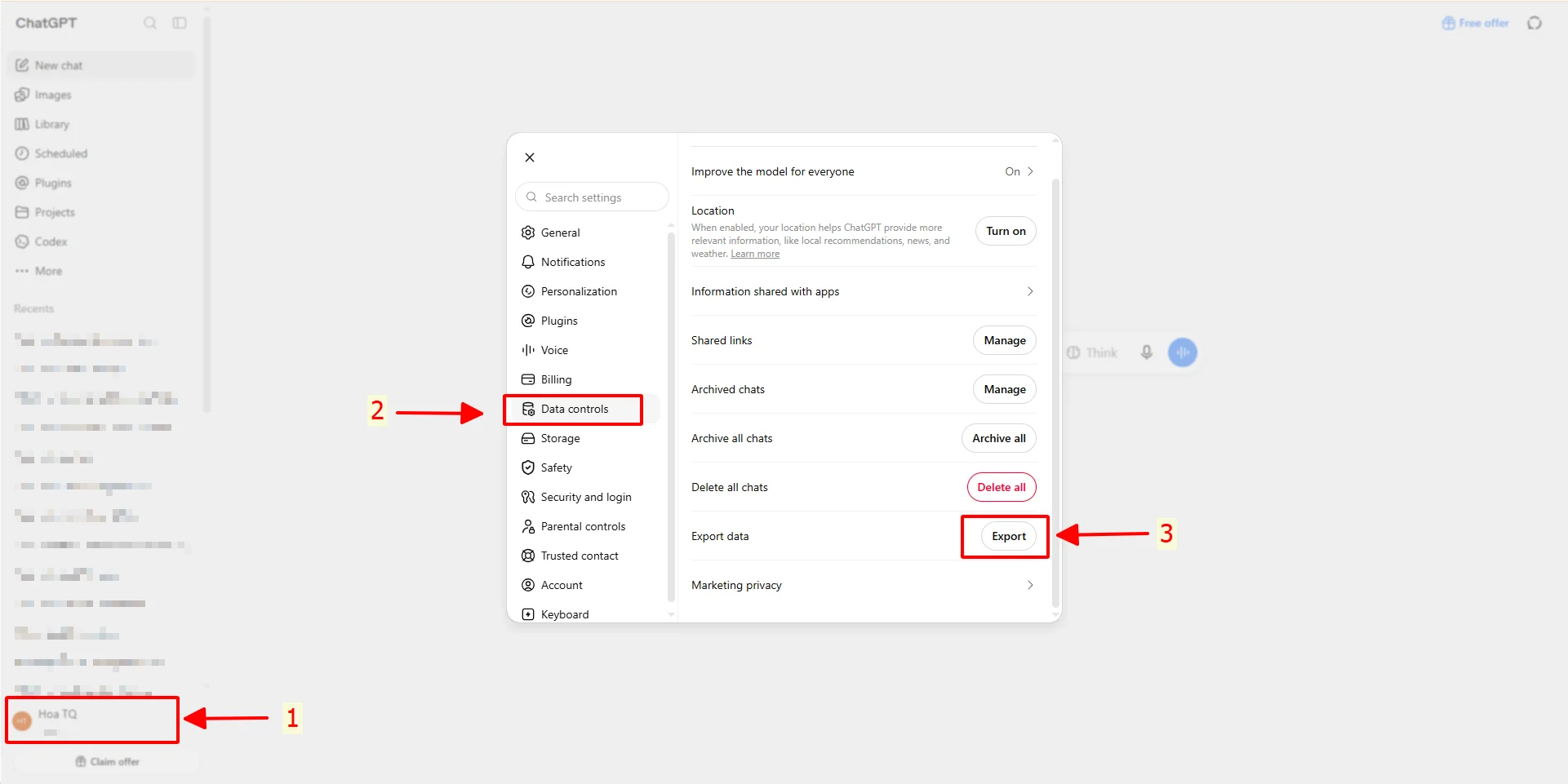Close the settings dialog with the X icon
Screen dimensions: 1568x784
(x=530, y=157)
